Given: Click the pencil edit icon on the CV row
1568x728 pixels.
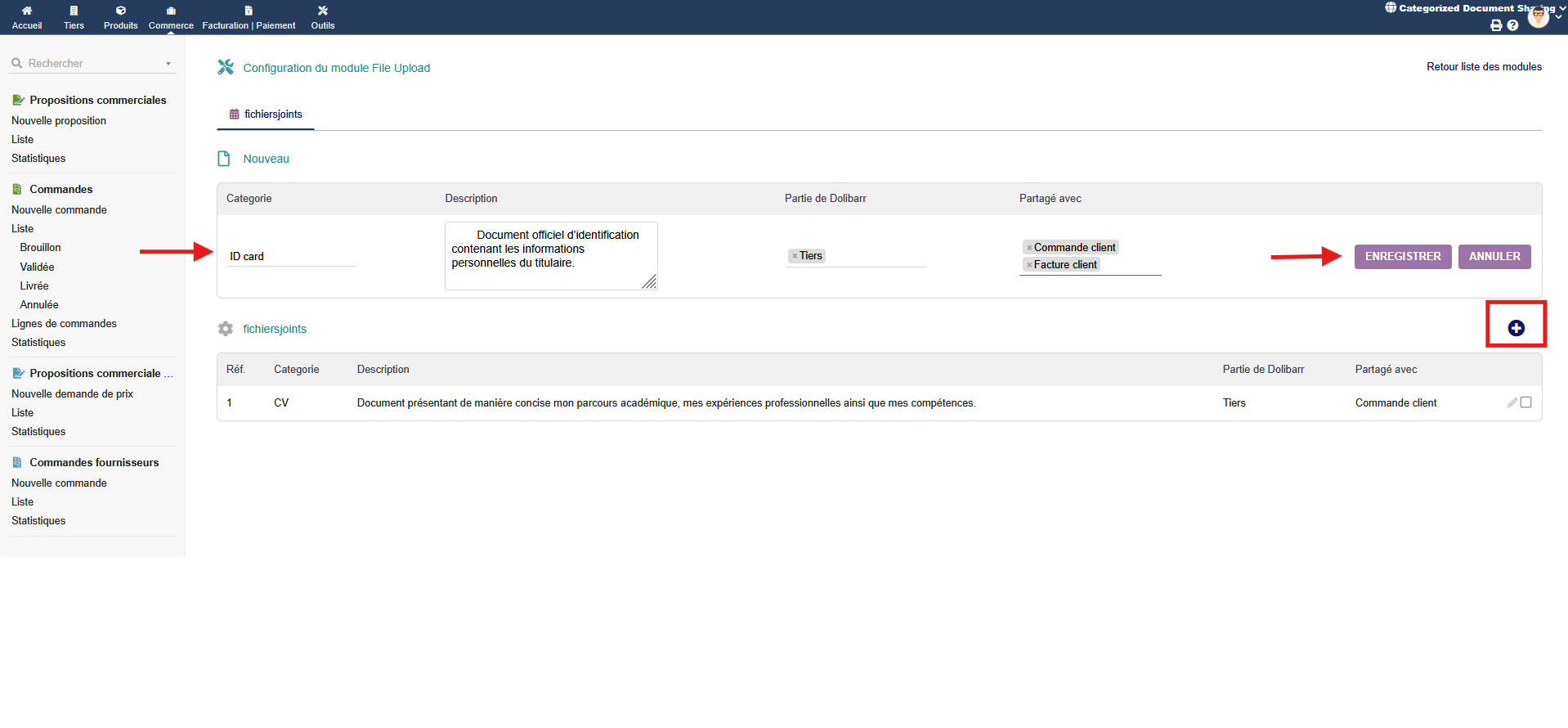Looking at the screenshot, I should [1512, 402].
